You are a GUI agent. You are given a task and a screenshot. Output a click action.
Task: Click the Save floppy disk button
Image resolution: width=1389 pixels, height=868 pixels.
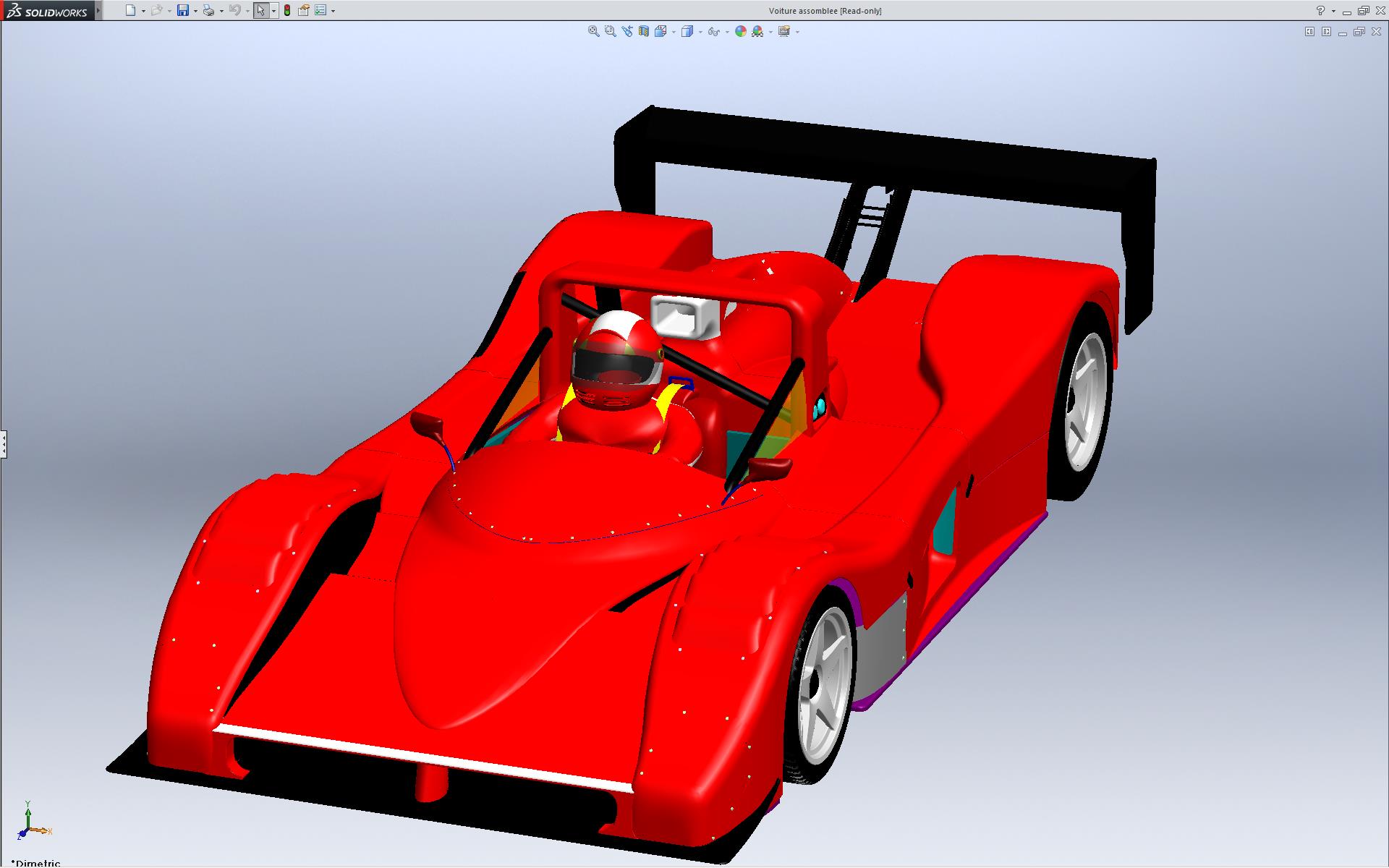tap(183, 10)
